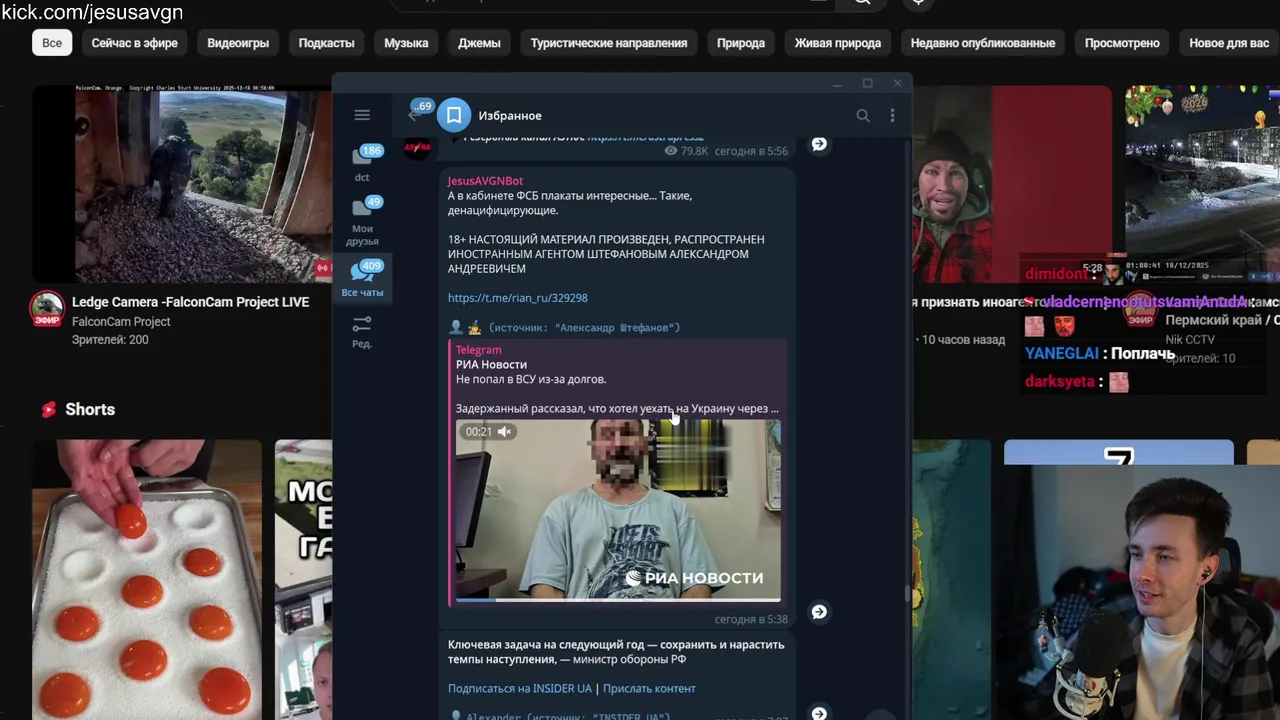Viewport: 1280px width, 720px height.
Task: Open FalconCam Project channel name
Action: tap(121, 322)
